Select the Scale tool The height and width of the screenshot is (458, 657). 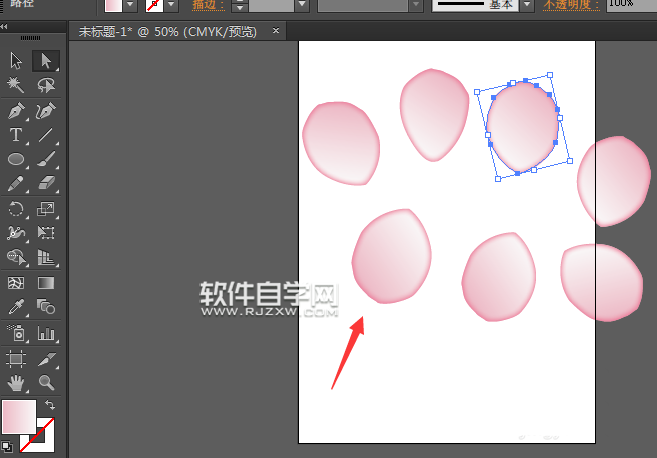coord(46,209)
